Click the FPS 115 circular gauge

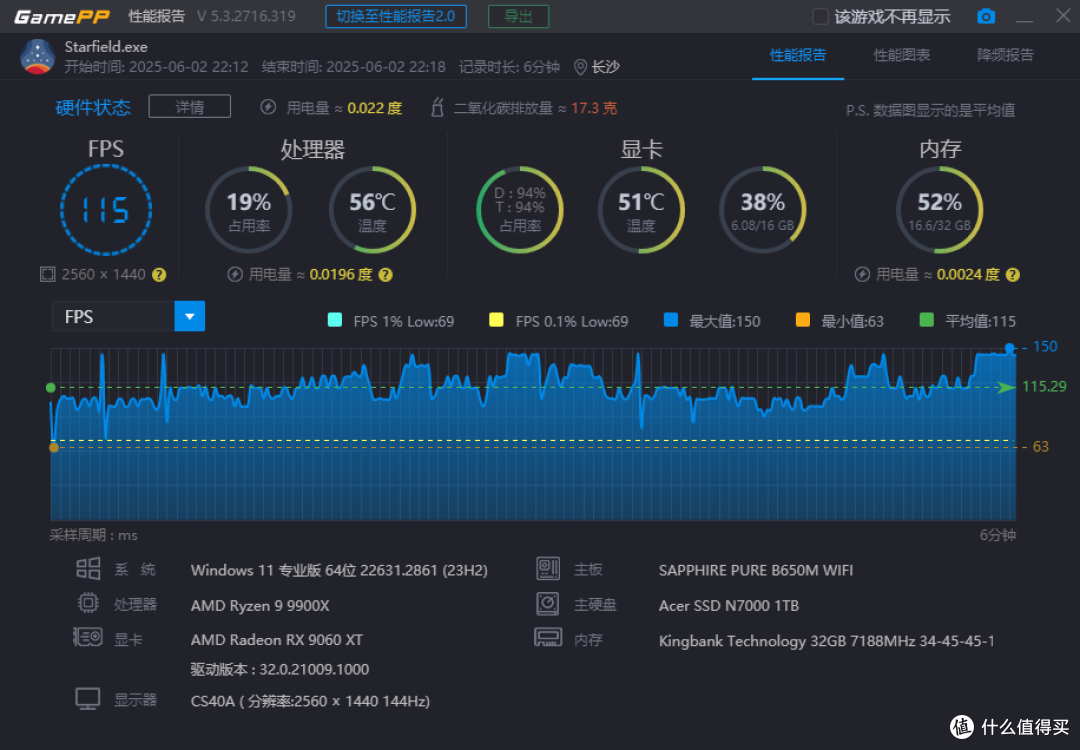coord(105,210)
